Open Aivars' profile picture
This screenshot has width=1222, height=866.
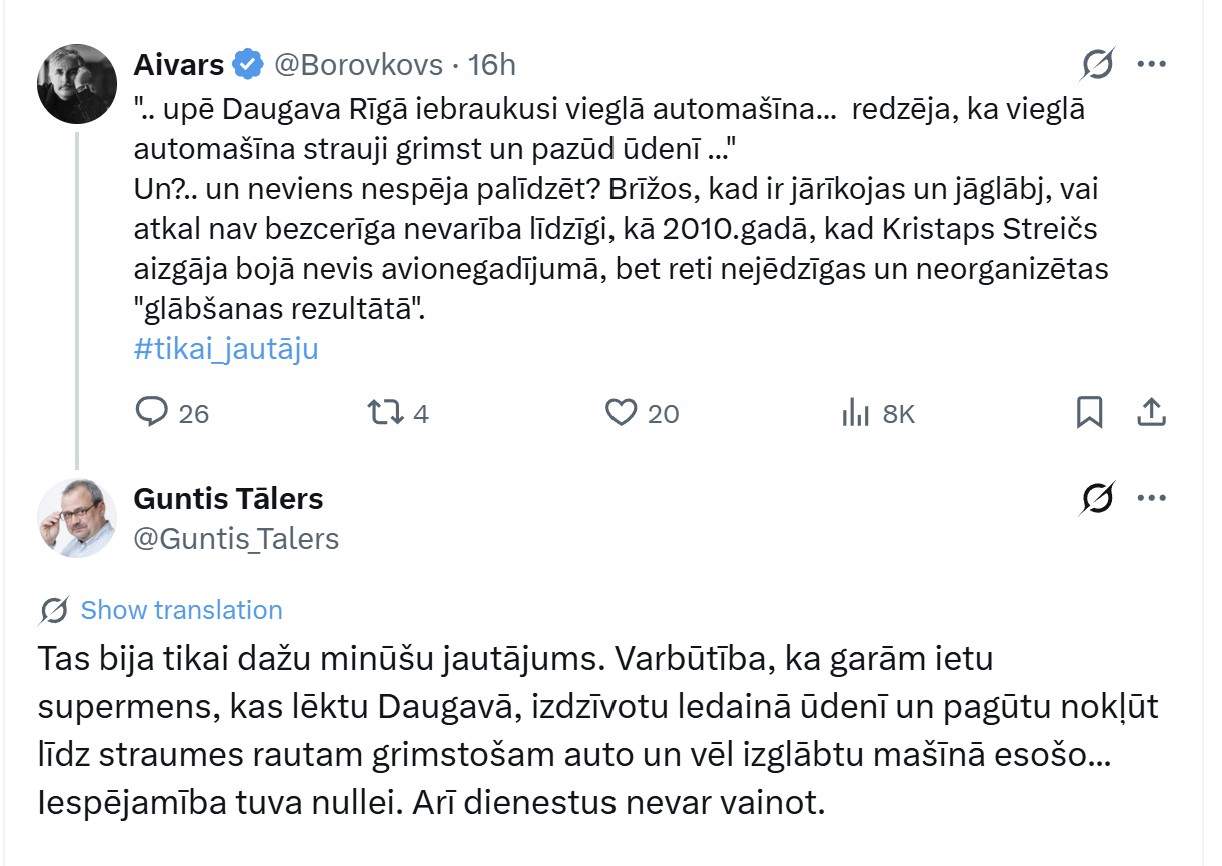(77, 84)
